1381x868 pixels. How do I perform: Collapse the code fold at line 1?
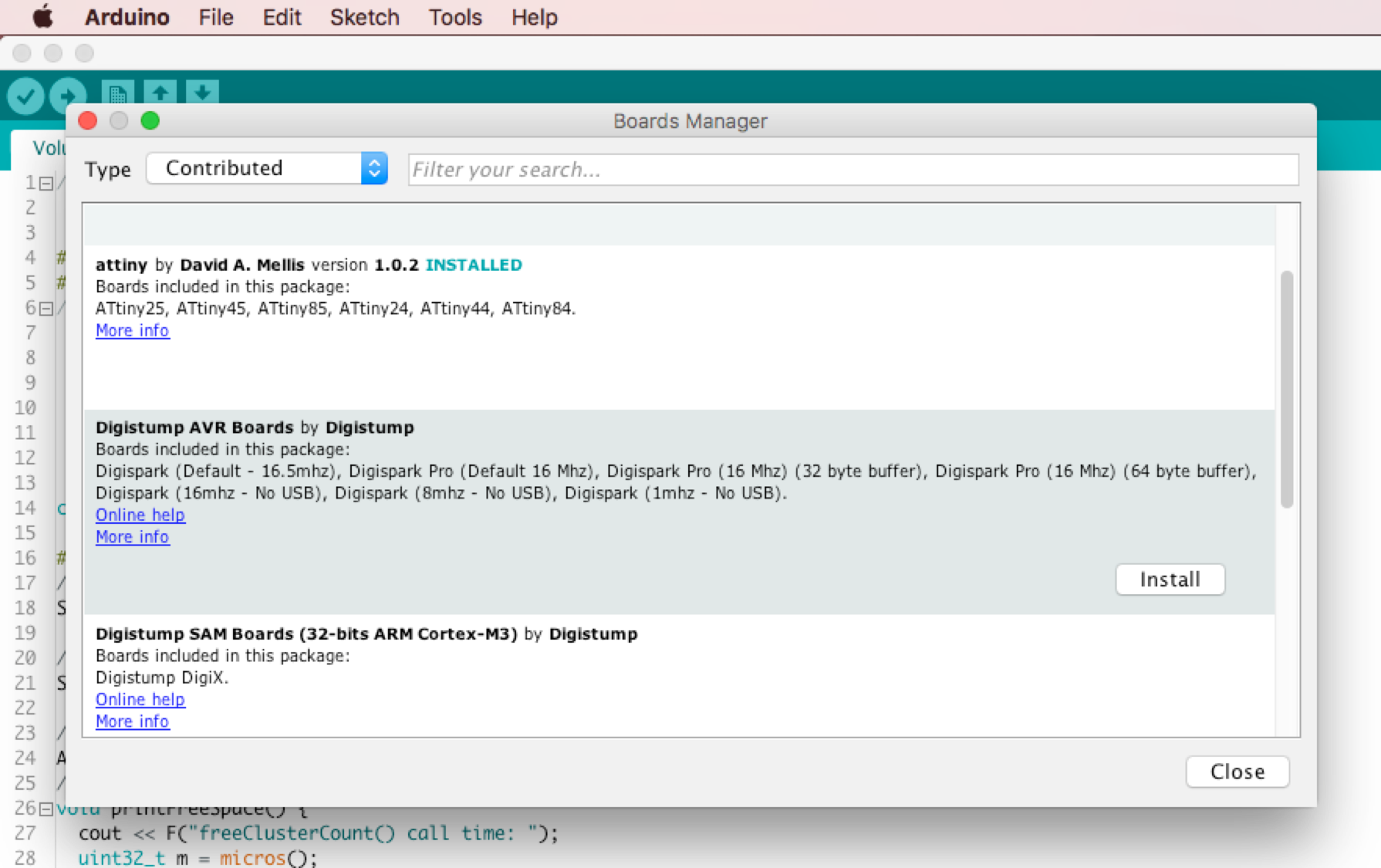click(46, 184)
